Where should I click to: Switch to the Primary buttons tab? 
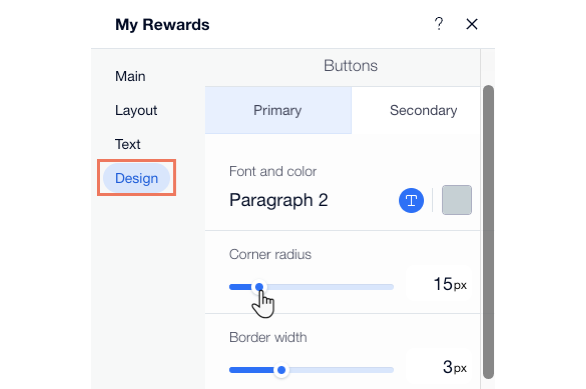(278, 110)
